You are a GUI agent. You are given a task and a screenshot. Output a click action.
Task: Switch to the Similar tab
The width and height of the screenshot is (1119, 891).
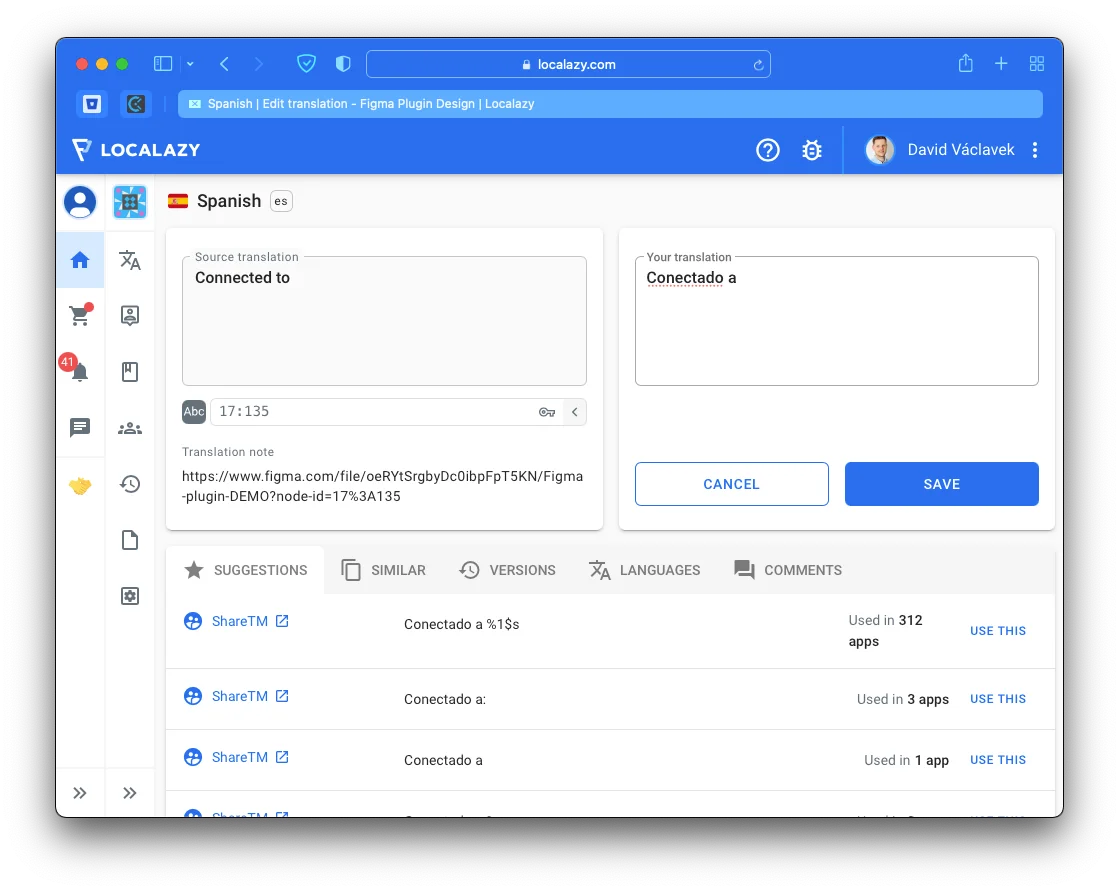[384, 570]
